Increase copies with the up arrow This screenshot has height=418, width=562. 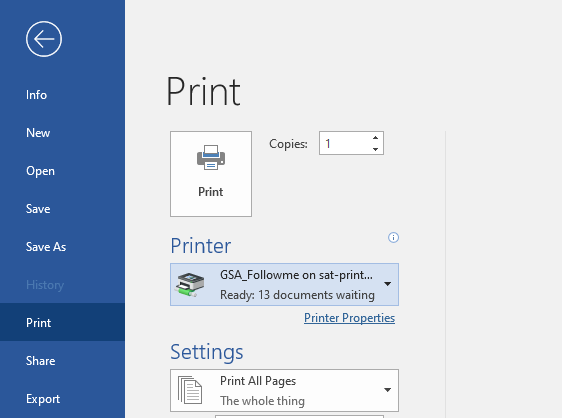(375, 138)
